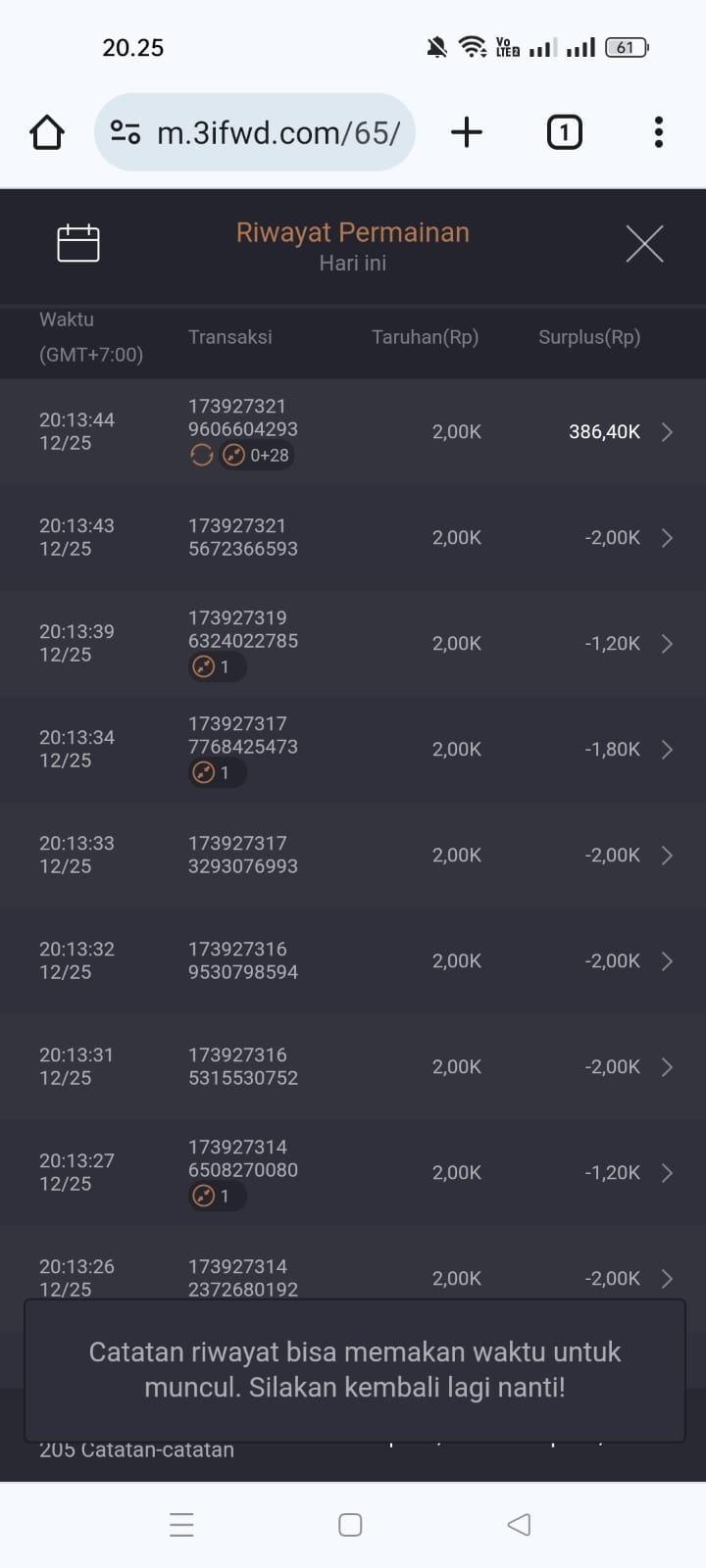Open the calendar date picker icon

(x=78, y=243)
